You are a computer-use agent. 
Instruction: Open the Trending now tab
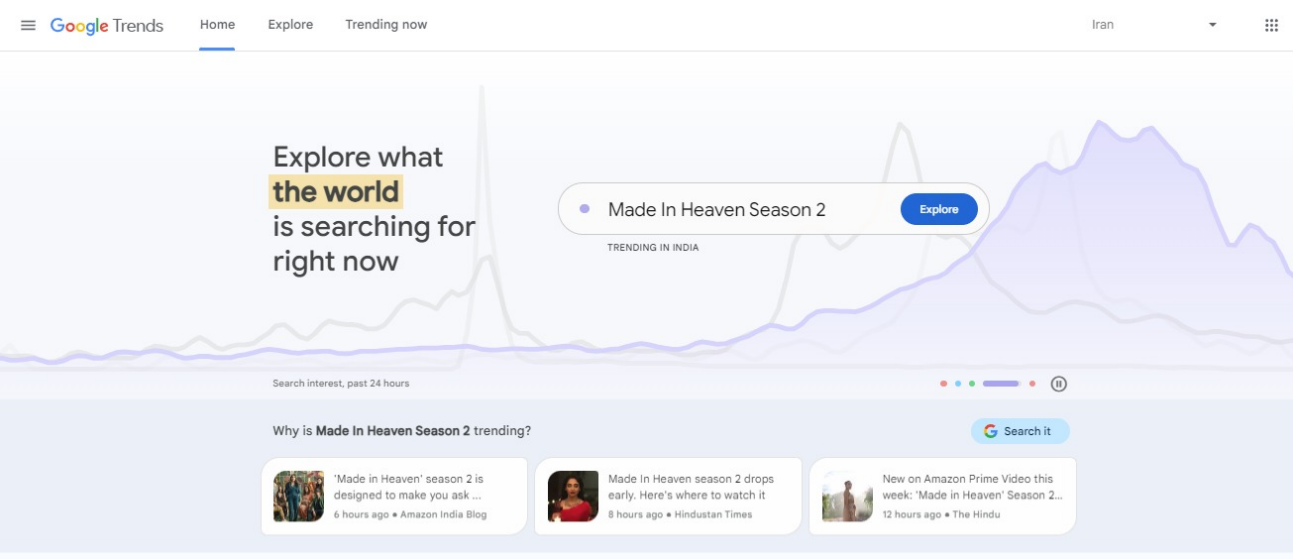386,25
